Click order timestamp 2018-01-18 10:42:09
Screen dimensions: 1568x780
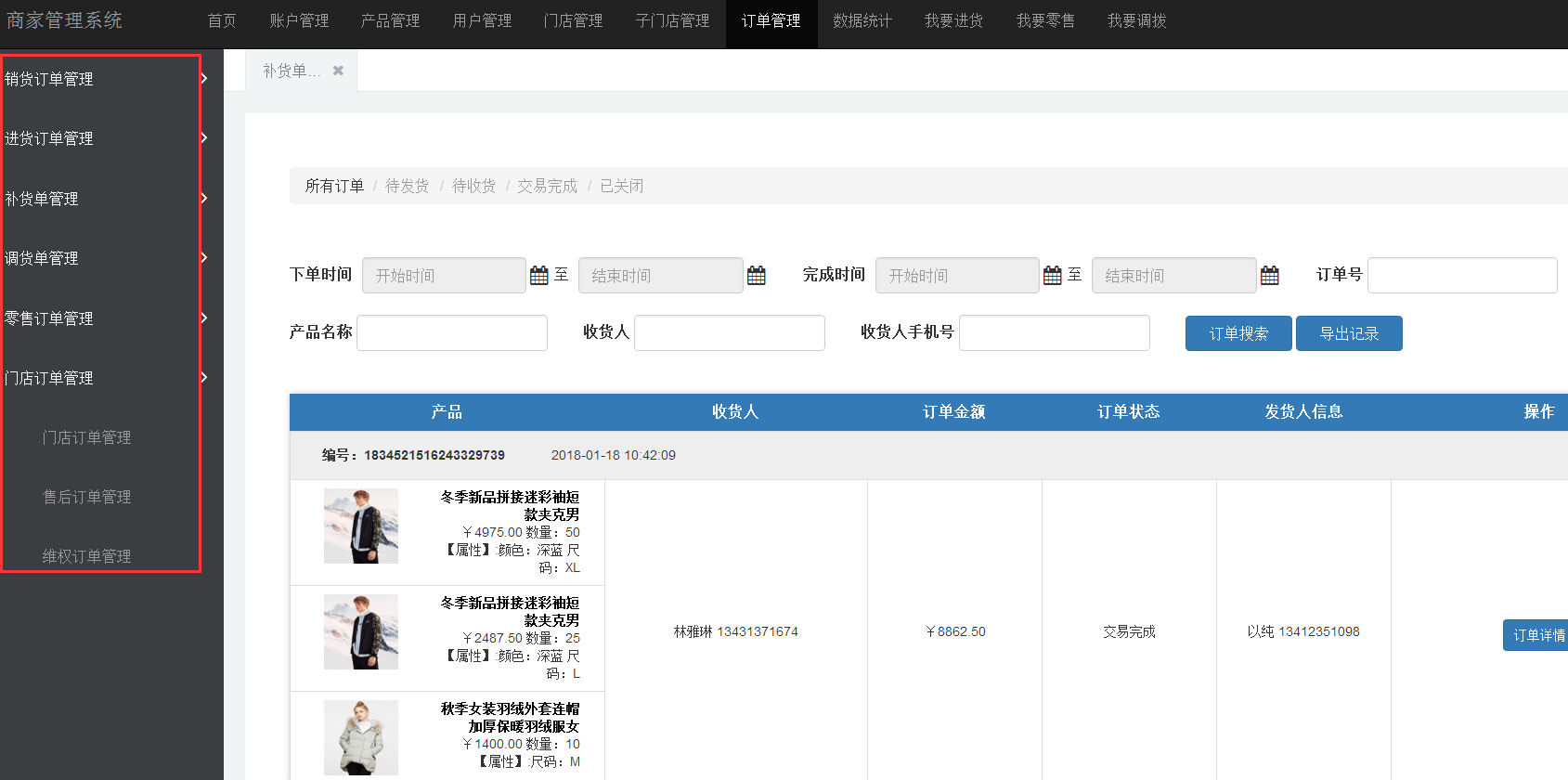coord(614,455)
